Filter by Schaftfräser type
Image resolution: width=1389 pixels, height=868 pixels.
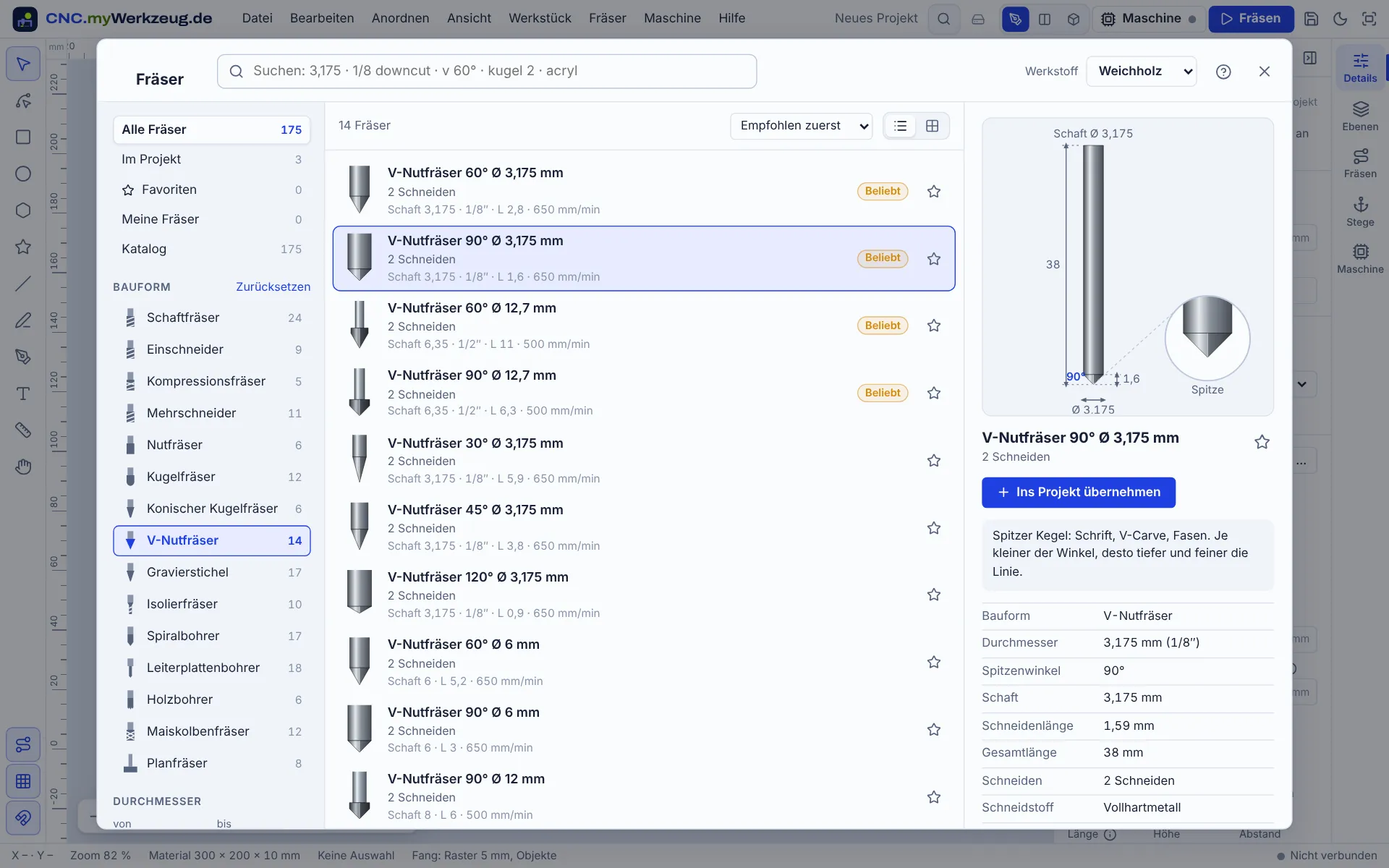212,318
